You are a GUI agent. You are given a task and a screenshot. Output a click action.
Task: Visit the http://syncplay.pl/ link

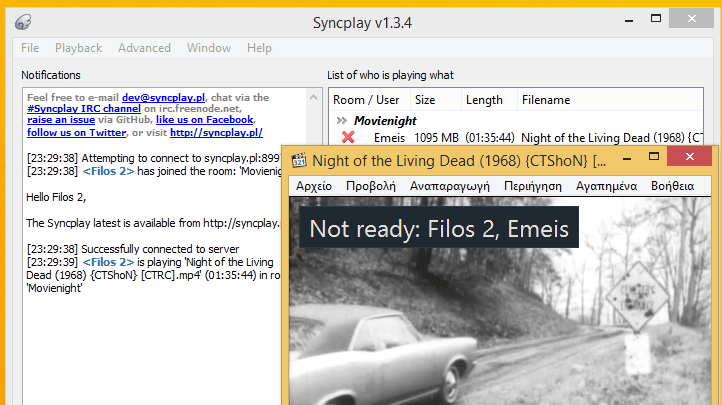[x=216, y=133]
